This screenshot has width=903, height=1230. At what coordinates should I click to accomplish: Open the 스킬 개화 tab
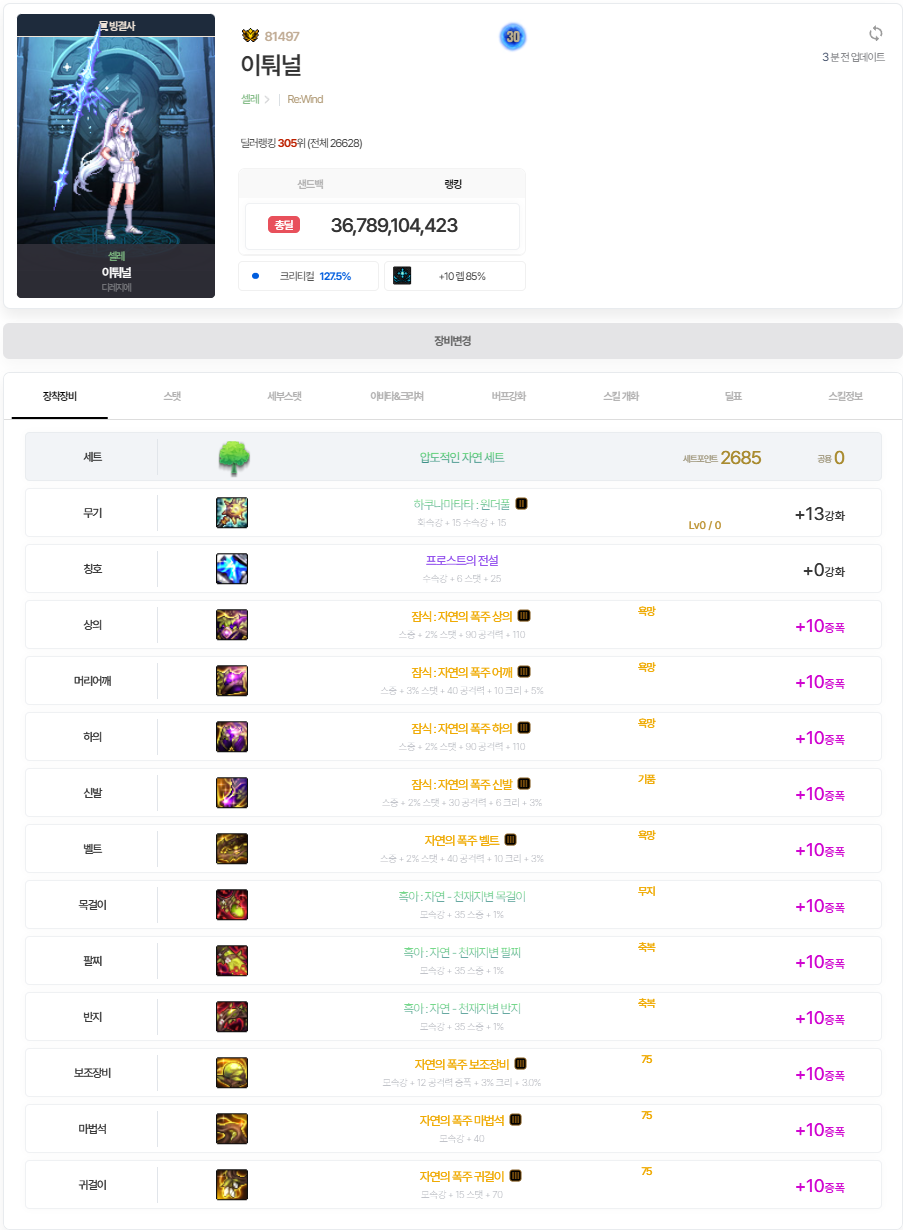[x=621, y=396]
